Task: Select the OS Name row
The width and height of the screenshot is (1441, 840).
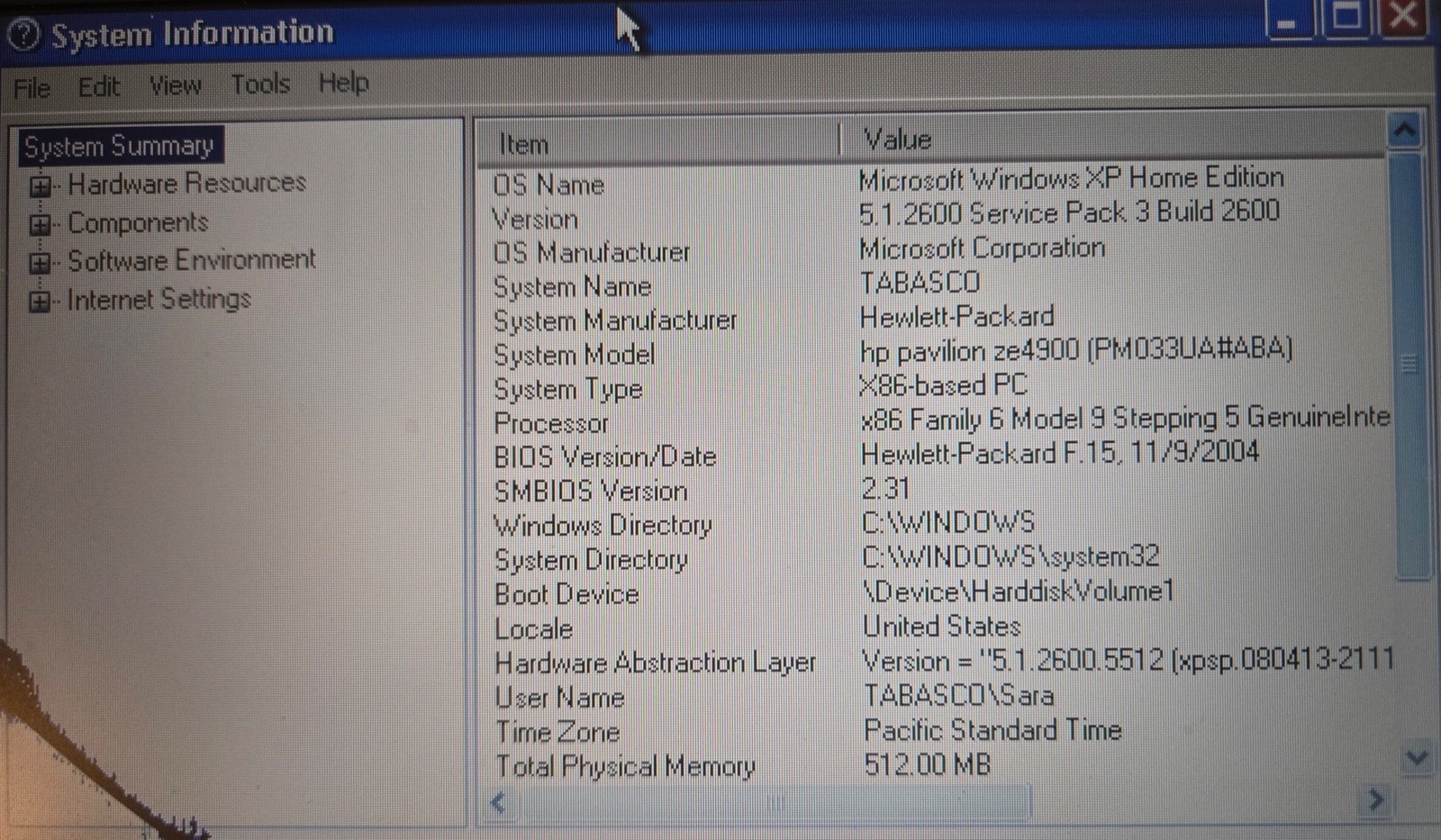Action: [937, 182]
